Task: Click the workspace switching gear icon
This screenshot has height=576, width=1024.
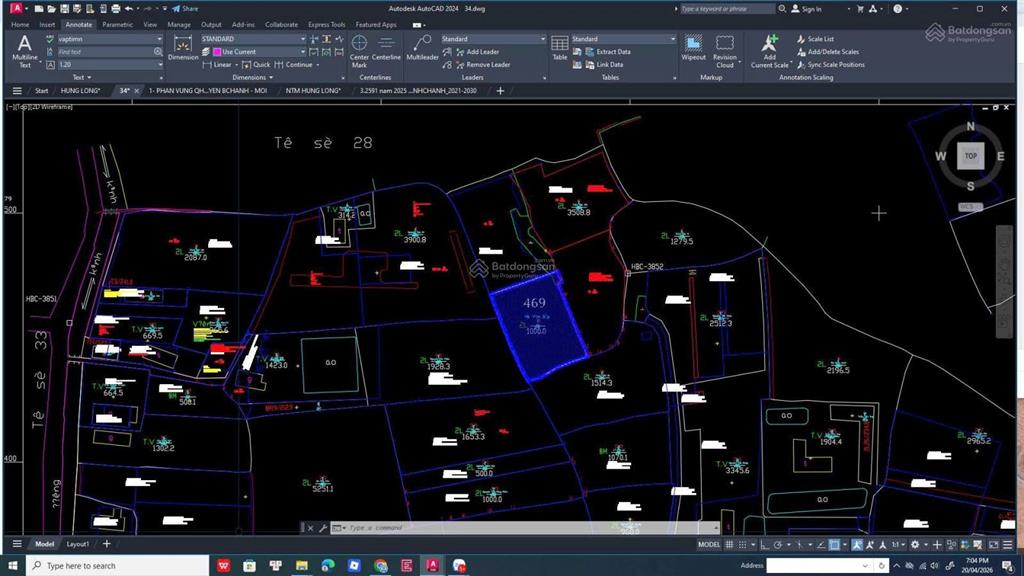Action: [915, 545]
